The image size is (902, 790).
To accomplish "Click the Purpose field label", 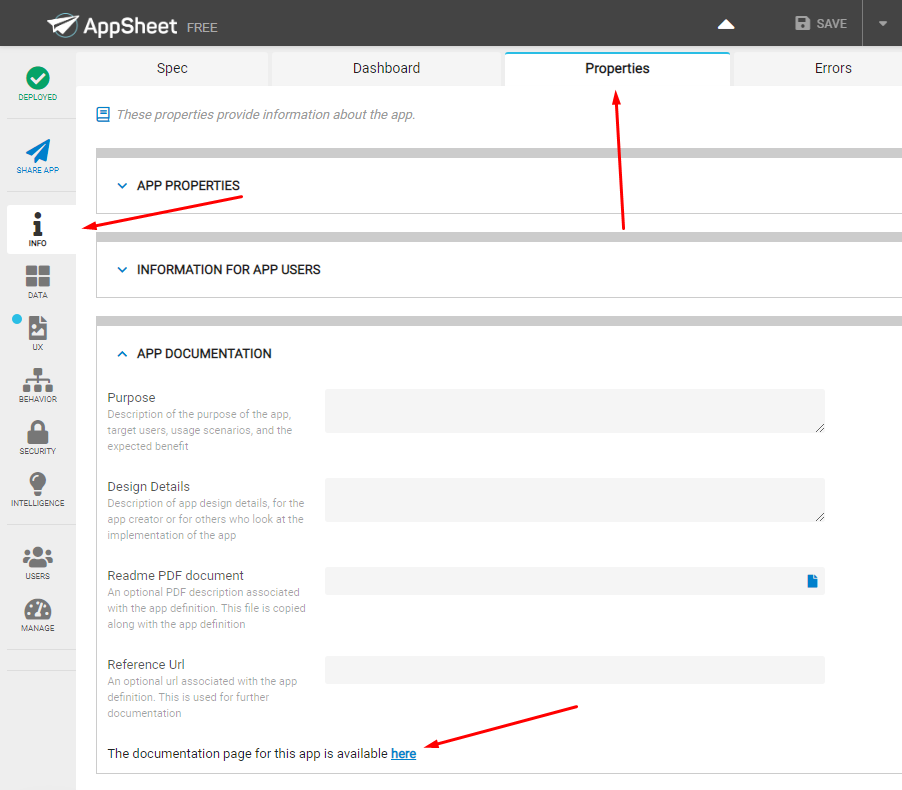I will tap(131, 398).
